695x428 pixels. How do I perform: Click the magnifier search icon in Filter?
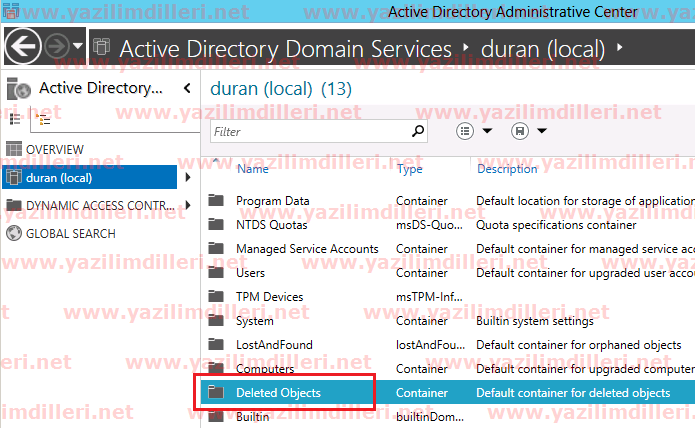point(419,131)
